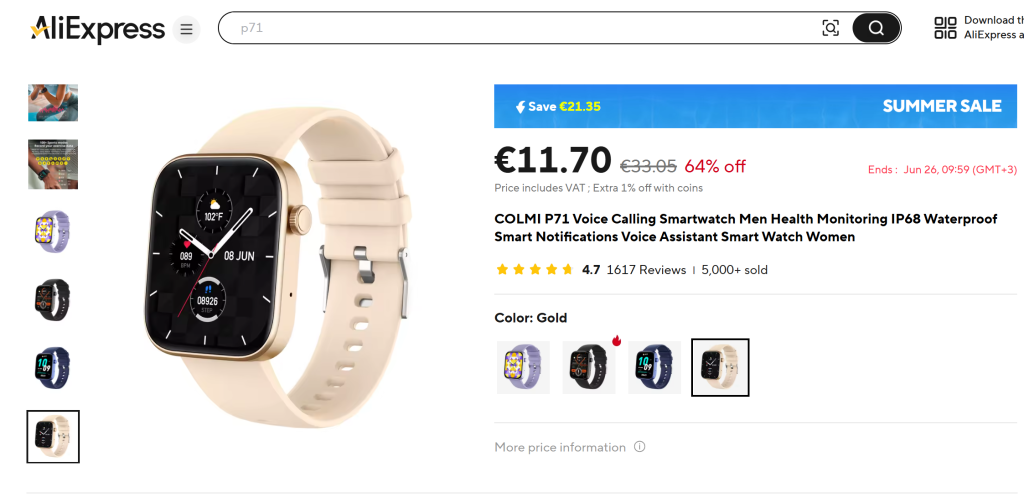Click the black search magnifier button

[x=876, y=28]
